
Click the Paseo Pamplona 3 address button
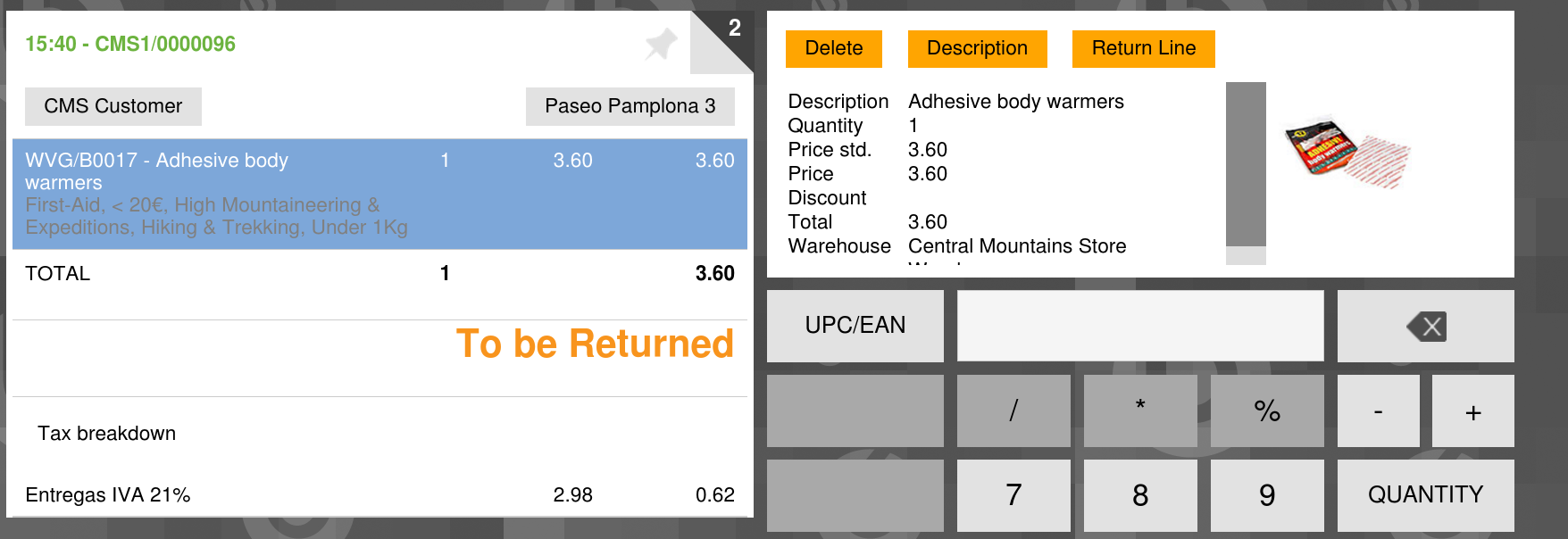(x=630, y=106)
